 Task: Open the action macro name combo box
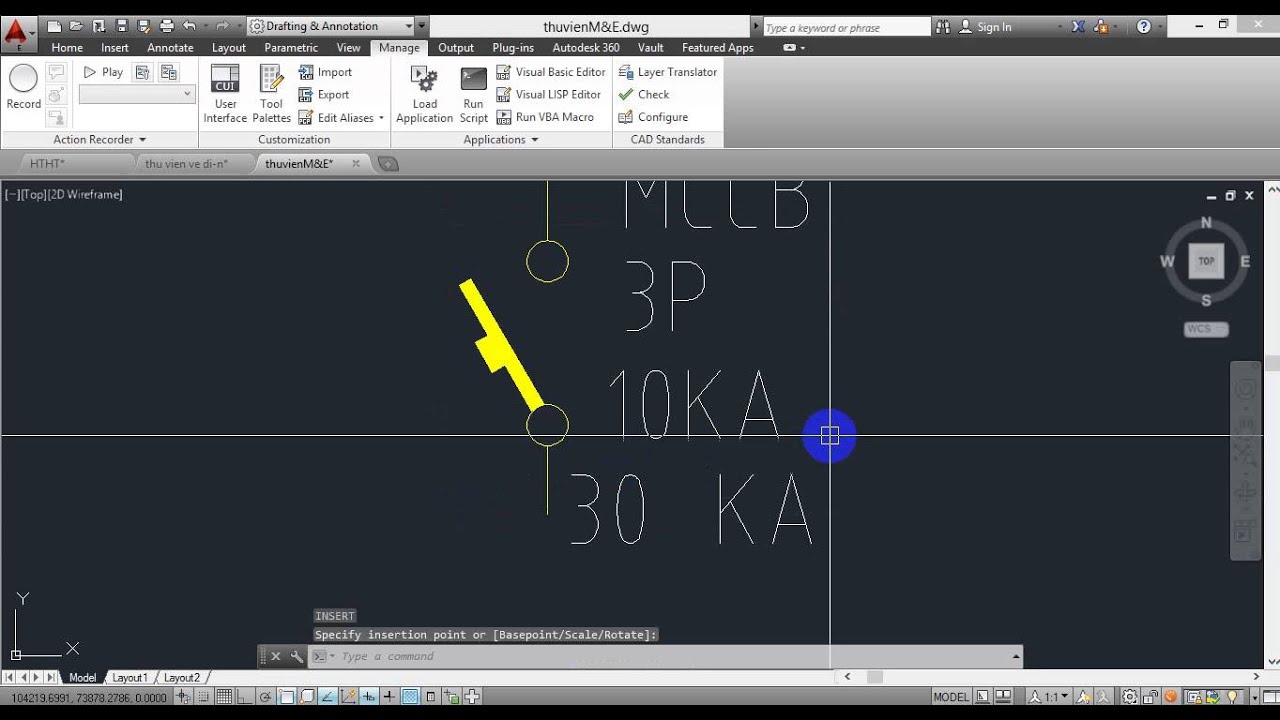[137, 94]
